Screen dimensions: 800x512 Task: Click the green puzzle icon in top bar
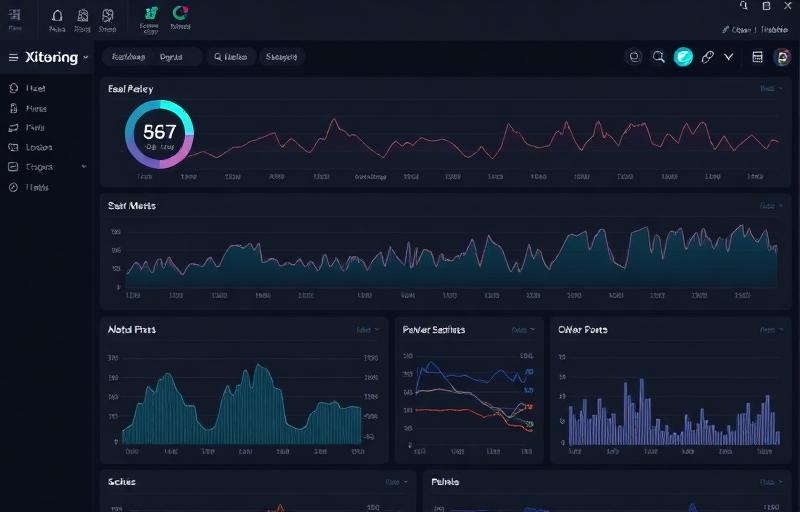point(151,12)
